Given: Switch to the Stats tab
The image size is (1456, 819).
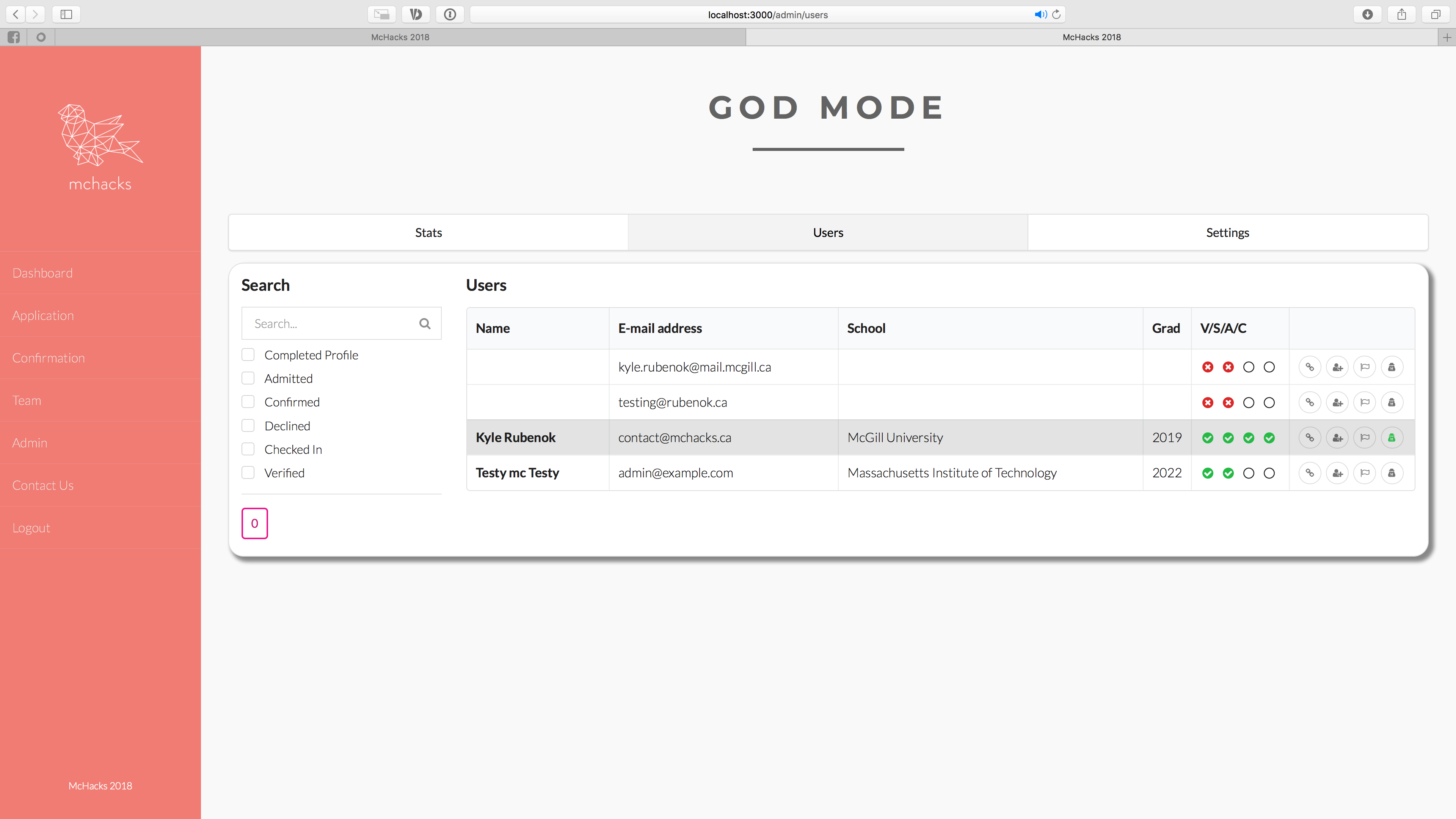Looking at the screenshot, I should 428,232.
